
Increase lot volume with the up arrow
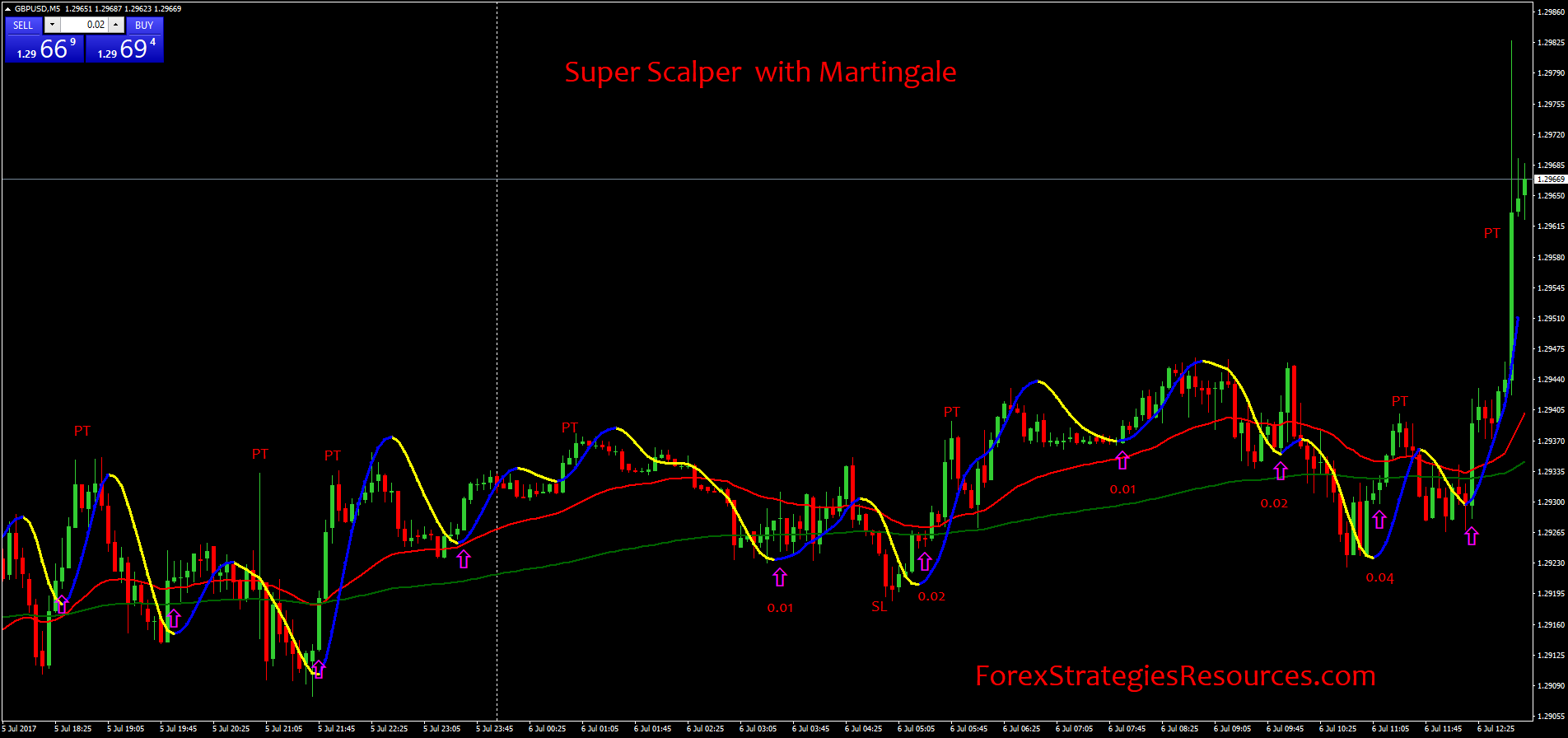[x=117, y=25]
